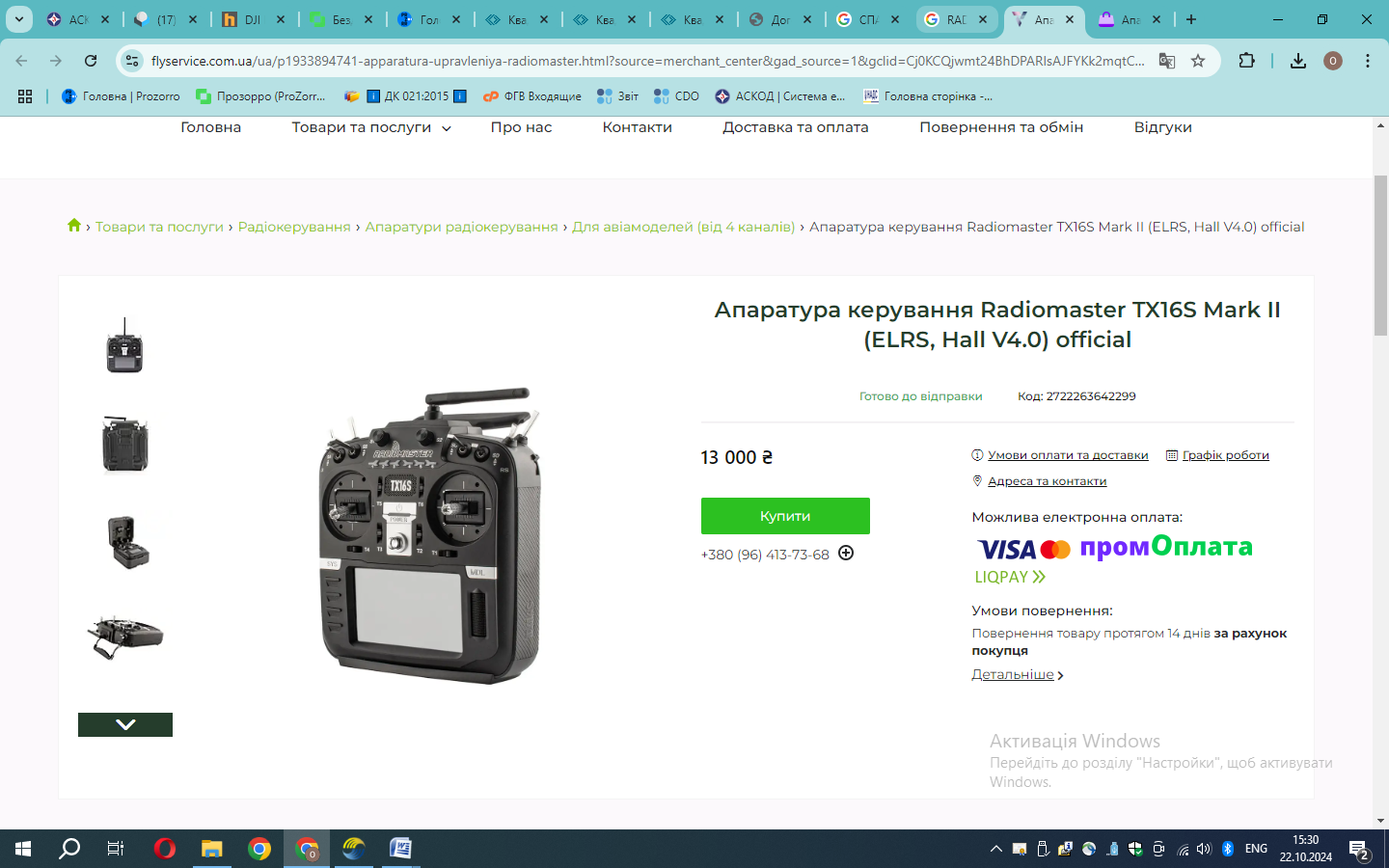Viewport: 1389px width, 868px height.
Task: Open Адреса та контакти link
Action: tap(1048, 481)
